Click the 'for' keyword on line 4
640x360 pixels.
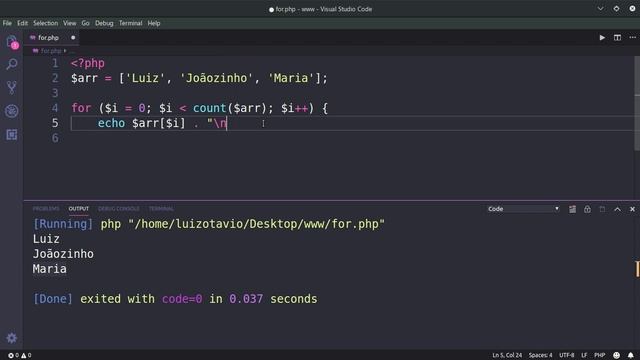click(81, 108)
